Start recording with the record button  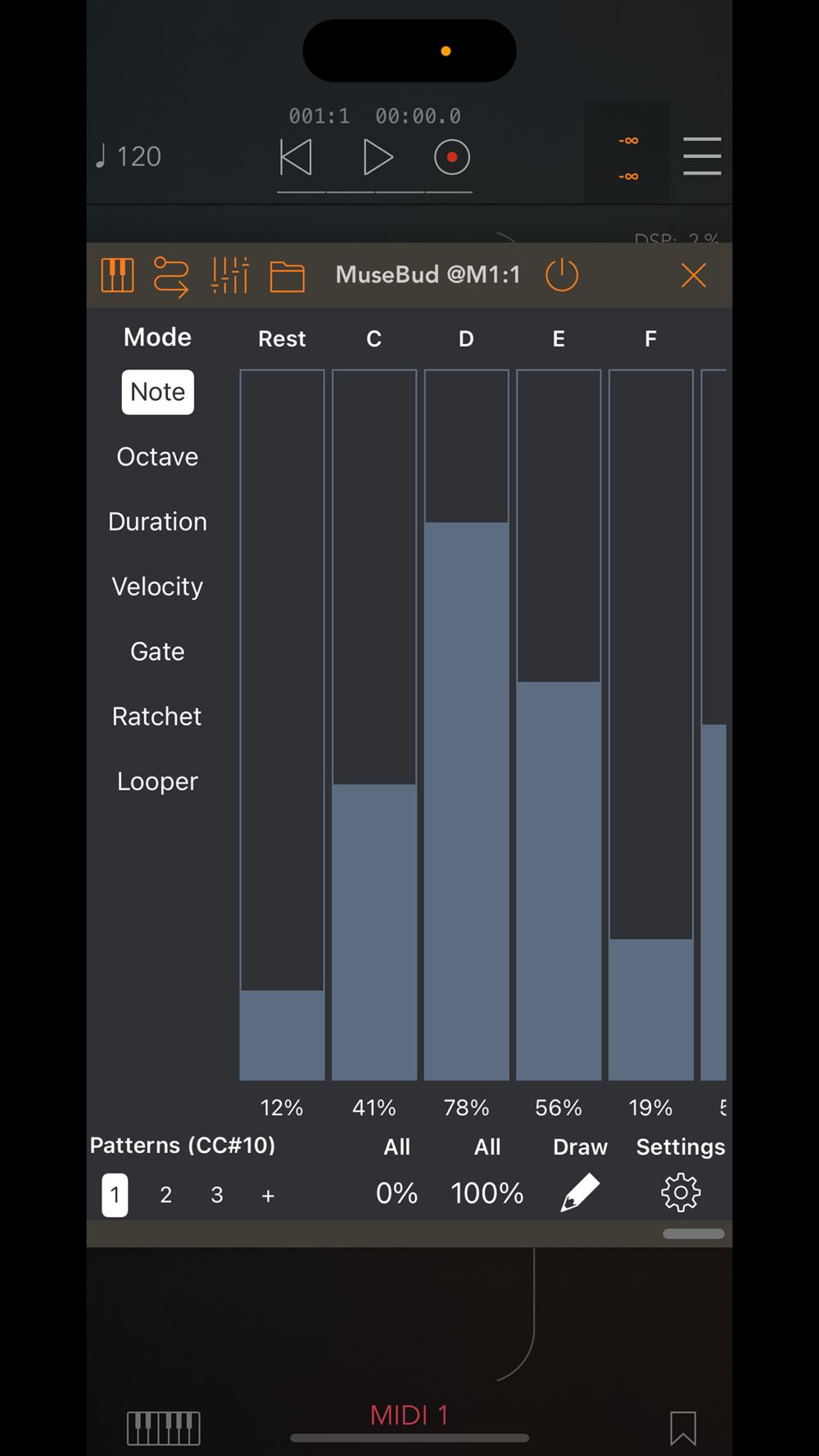coord(451,157)
